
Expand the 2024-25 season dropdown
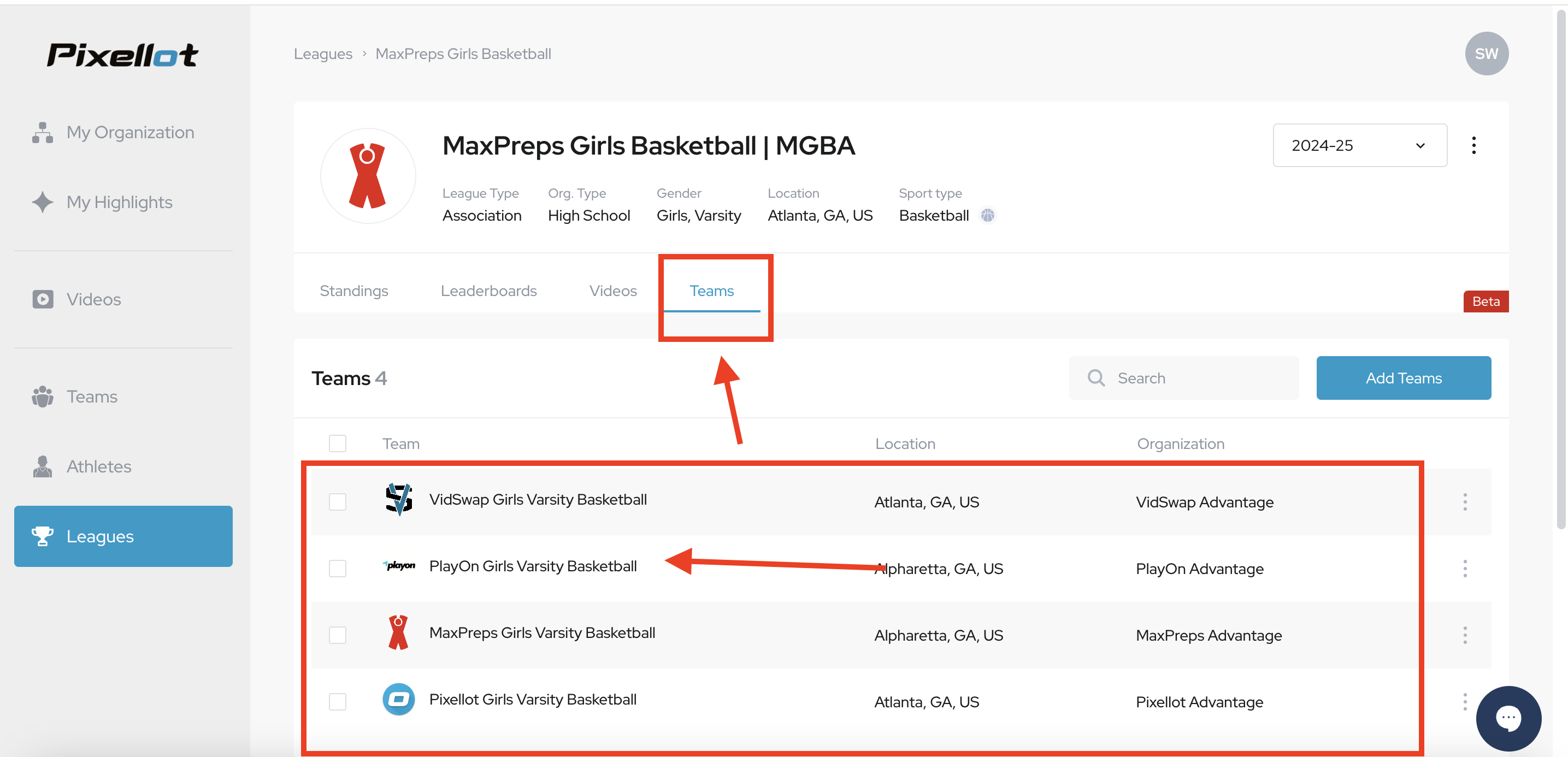click(x=1359, y=145)
